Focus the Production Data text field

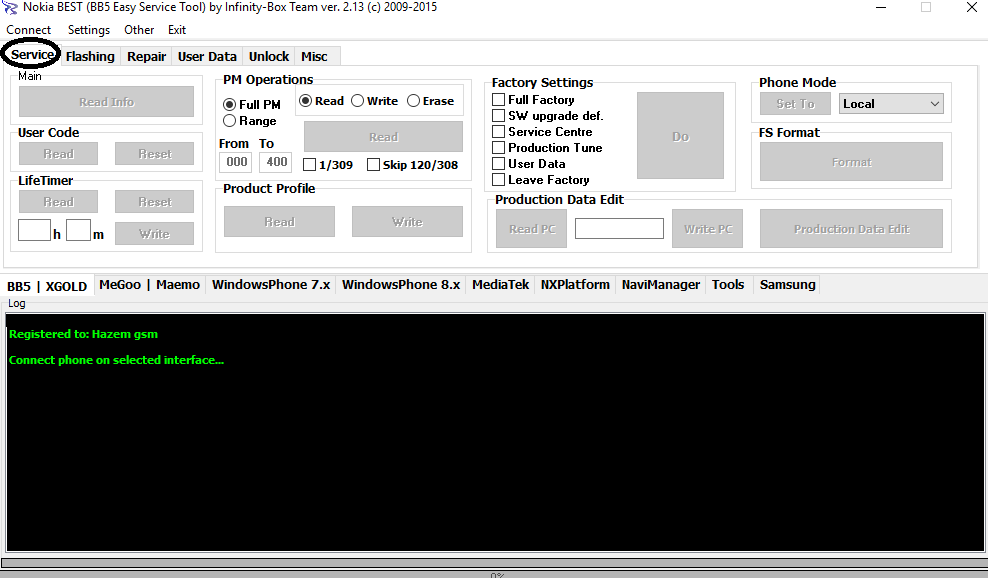click(x=619, y=228)
